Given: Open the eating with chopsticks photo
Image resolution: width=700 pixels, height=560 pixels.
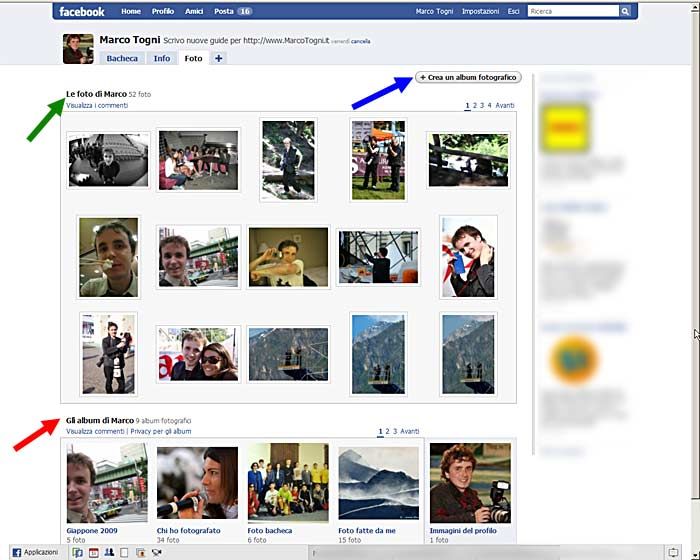Looking at the screenshot, I should (108, 257).
